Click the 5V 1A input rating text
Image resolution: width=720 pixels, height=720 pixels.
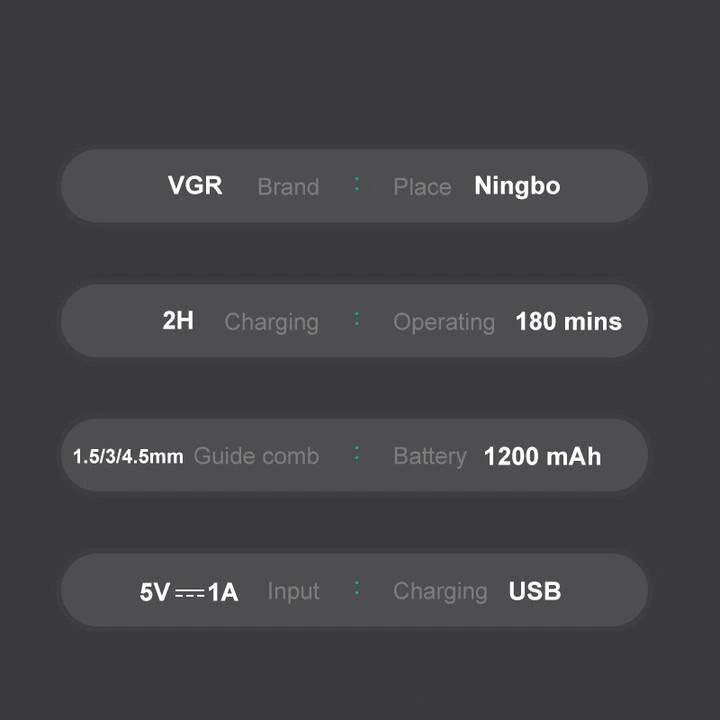(189, 592)
